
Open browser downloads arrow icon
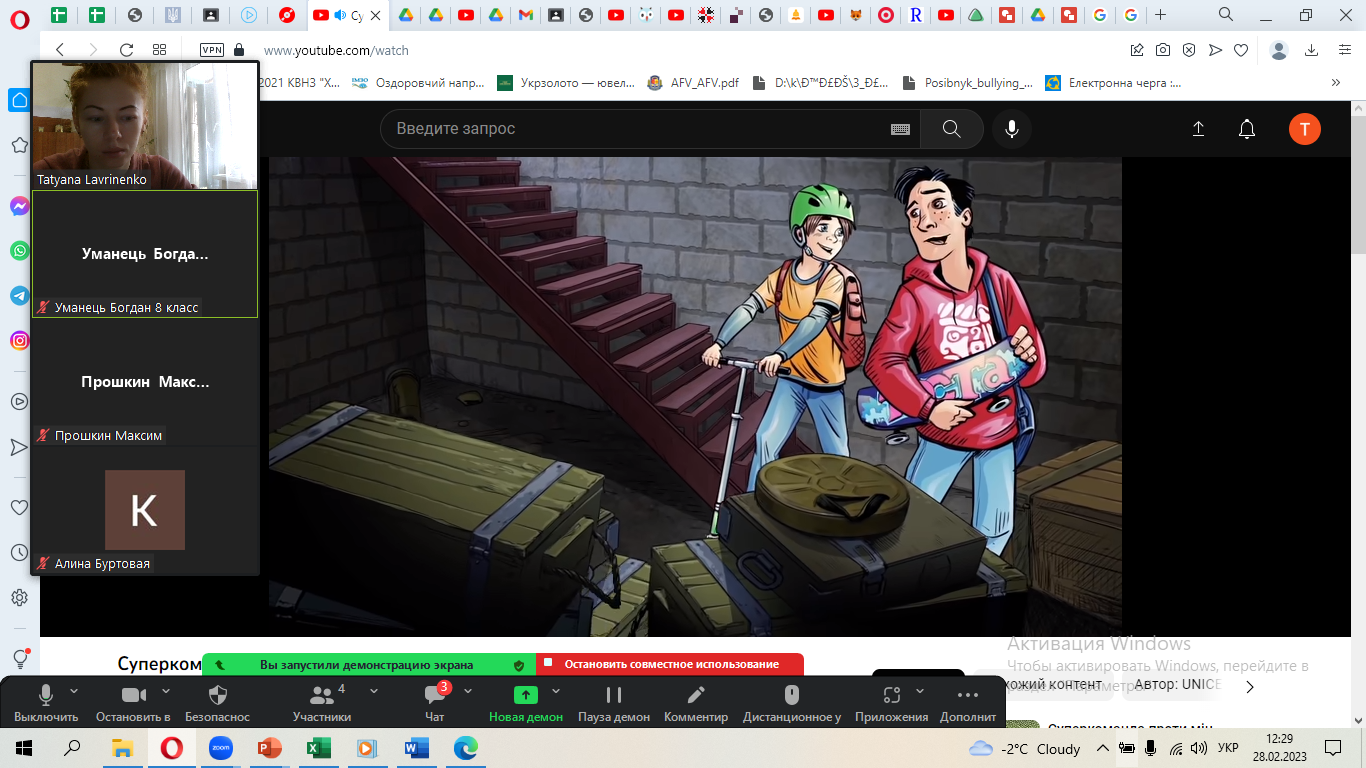[1312, 50]
